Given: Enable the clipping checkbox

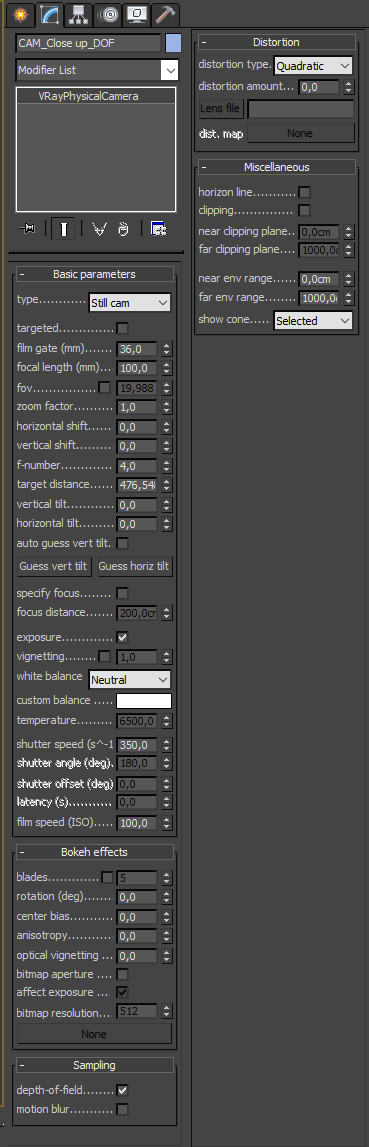Looking at the screenshot, I should (x=304, y=211).
